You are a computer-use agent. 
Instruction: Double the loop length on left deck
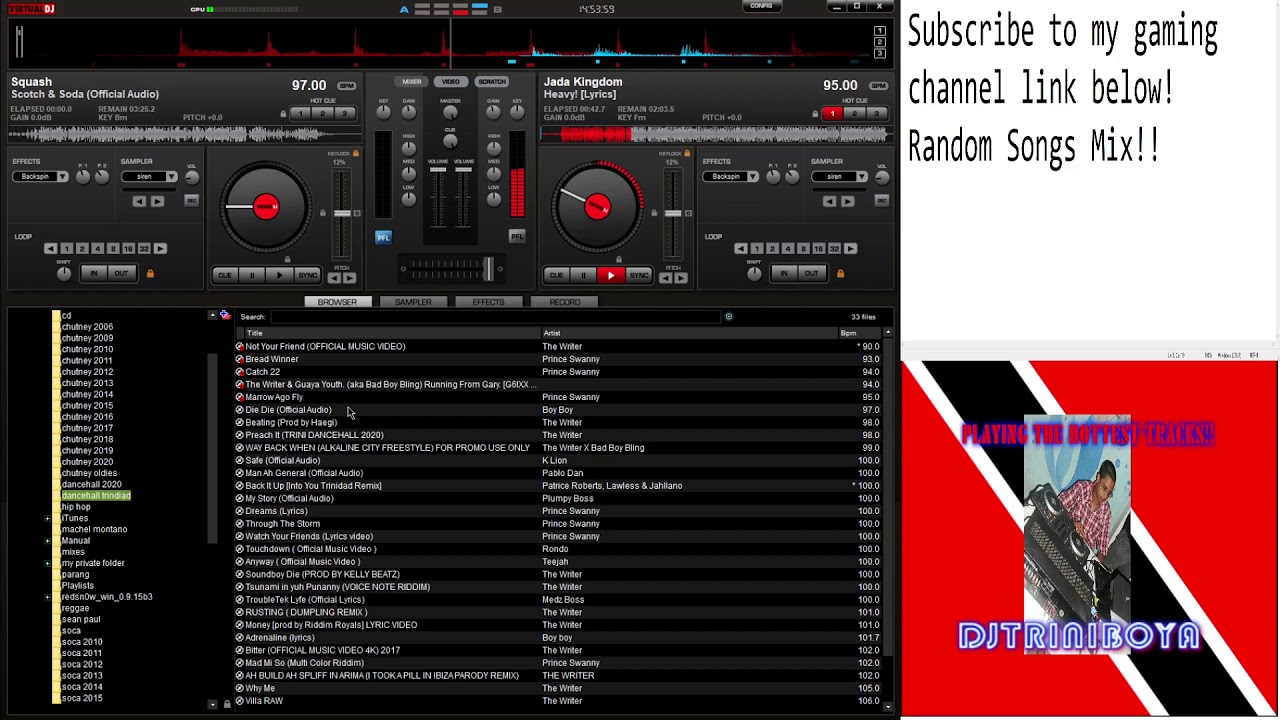(160, 248)
